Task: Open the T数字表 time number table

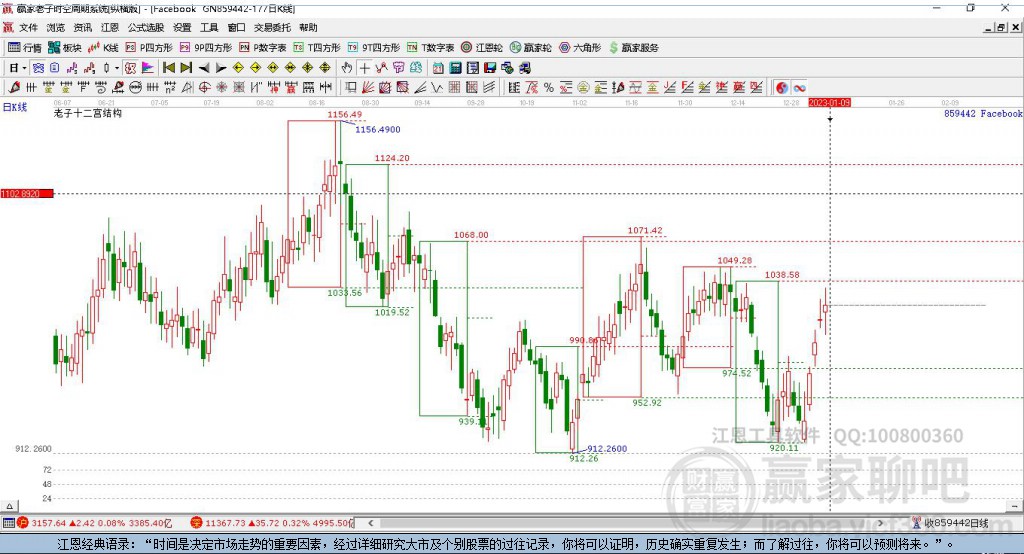Action: click(x=430, y=48)
